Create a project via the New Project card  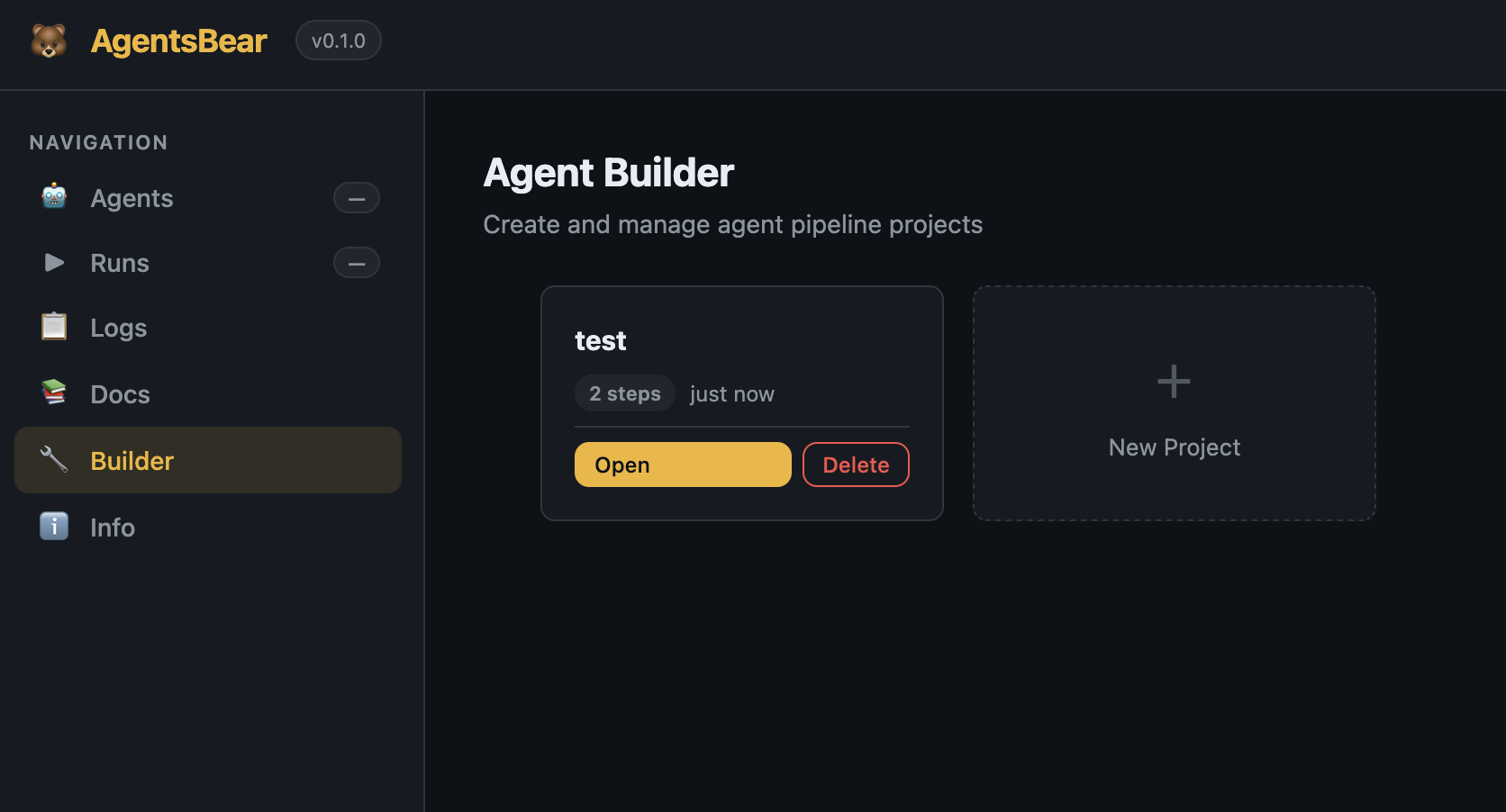[1174, 403]
